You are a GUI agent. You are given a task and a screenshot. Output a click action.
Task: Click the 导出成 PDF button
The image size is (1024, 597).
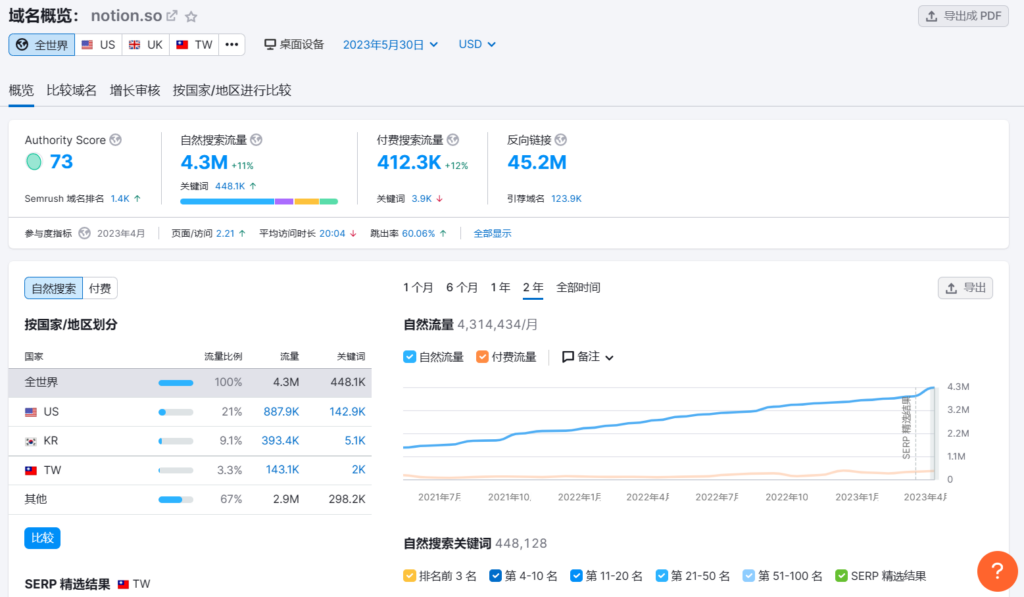point(963,16)
